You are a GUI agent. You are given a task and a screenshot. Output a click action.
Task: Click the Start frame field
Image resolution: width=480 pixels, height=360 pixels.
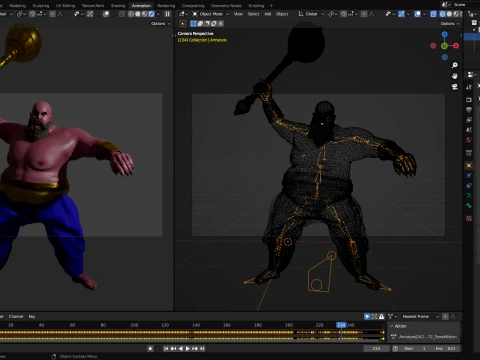415,348
